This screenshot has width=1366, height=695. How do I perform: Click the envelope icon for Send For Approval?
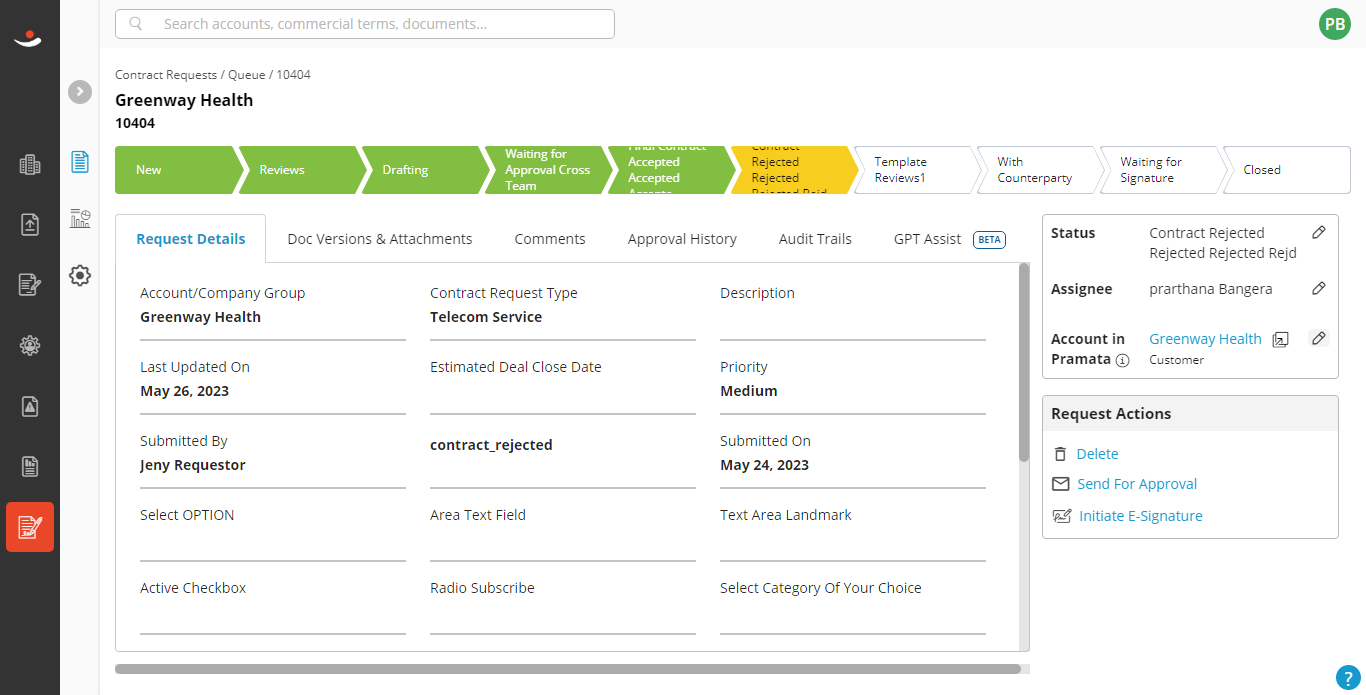(x=1061, y=484)
